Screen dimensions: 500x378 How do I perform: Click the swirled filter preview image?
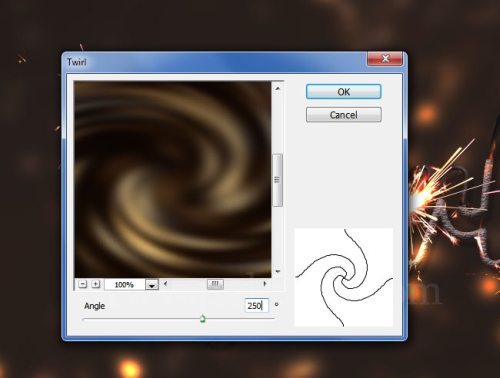tap(173, 179)
